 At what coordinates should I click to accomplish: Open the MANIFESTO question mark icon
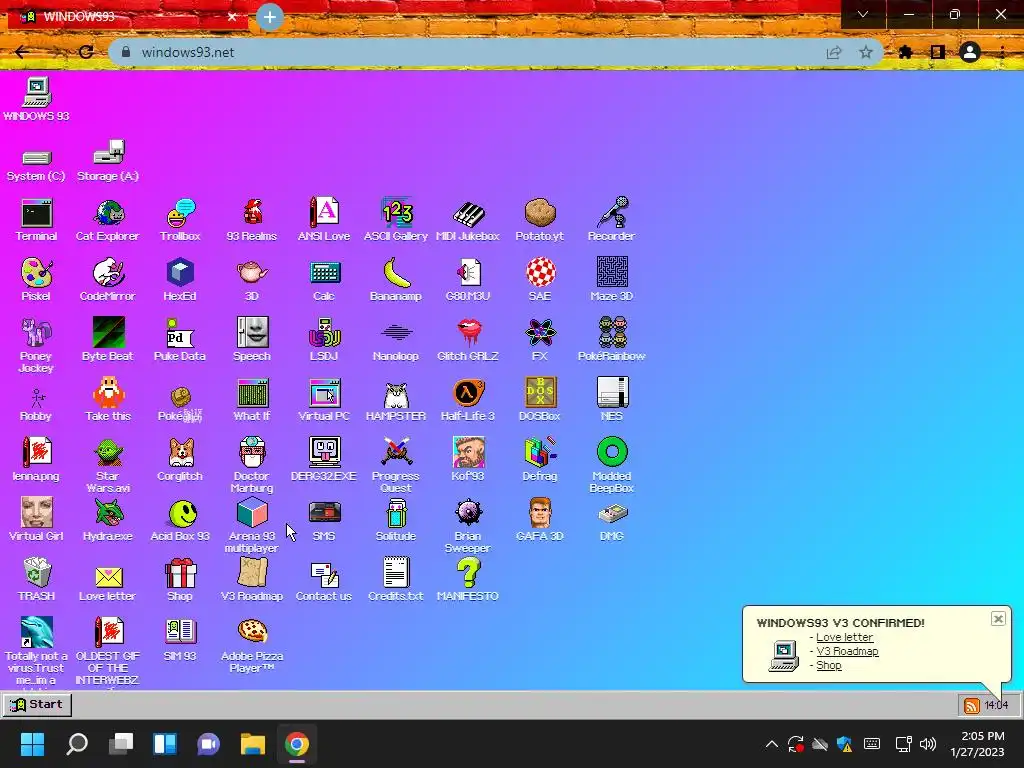[x=468, y=580]
